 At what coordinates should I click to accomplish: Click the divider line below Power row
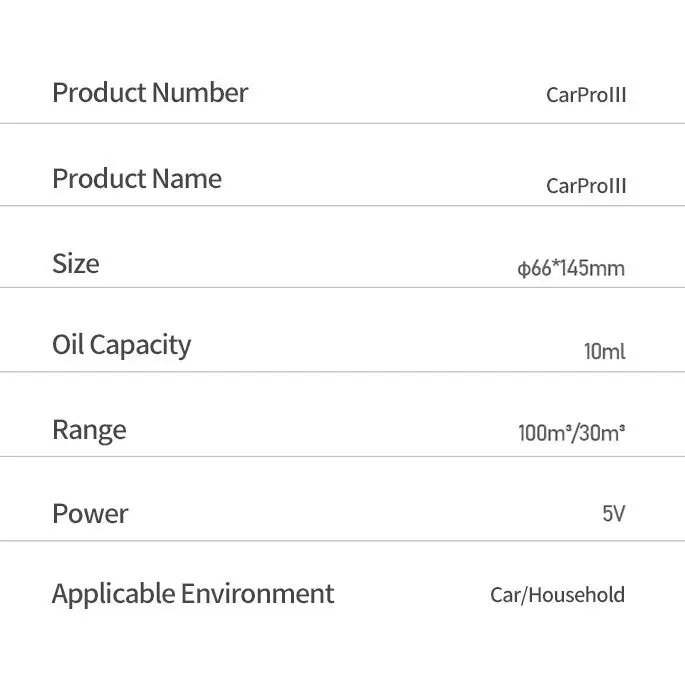click(342, 541)
